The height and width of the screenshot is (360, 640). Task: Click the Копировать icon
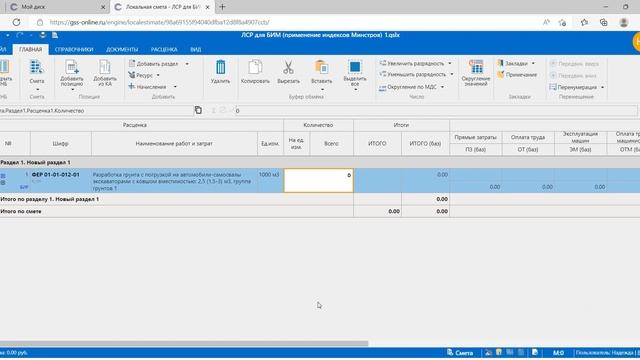click(x=255, y=67)
